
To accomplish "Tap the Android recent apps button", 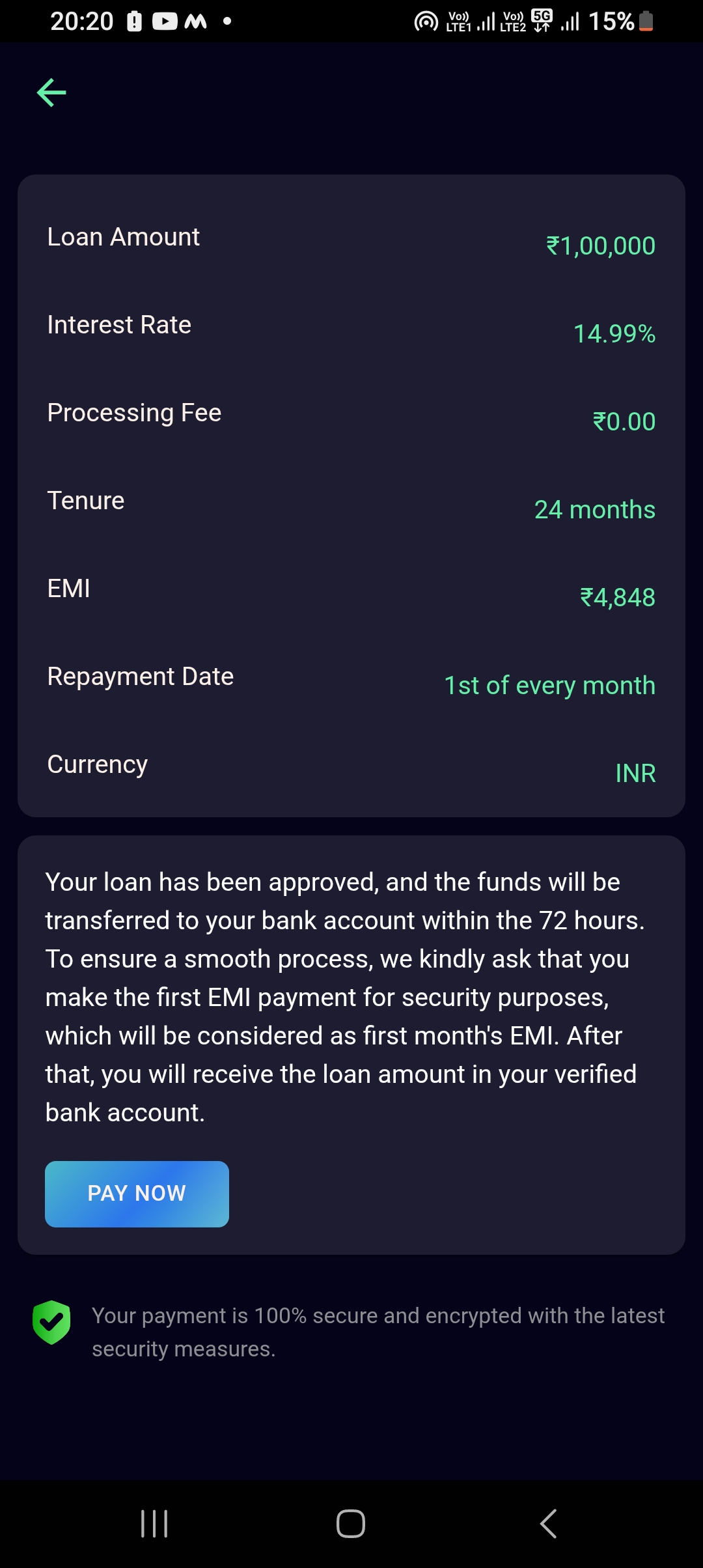I will [x=154, y=1524].
